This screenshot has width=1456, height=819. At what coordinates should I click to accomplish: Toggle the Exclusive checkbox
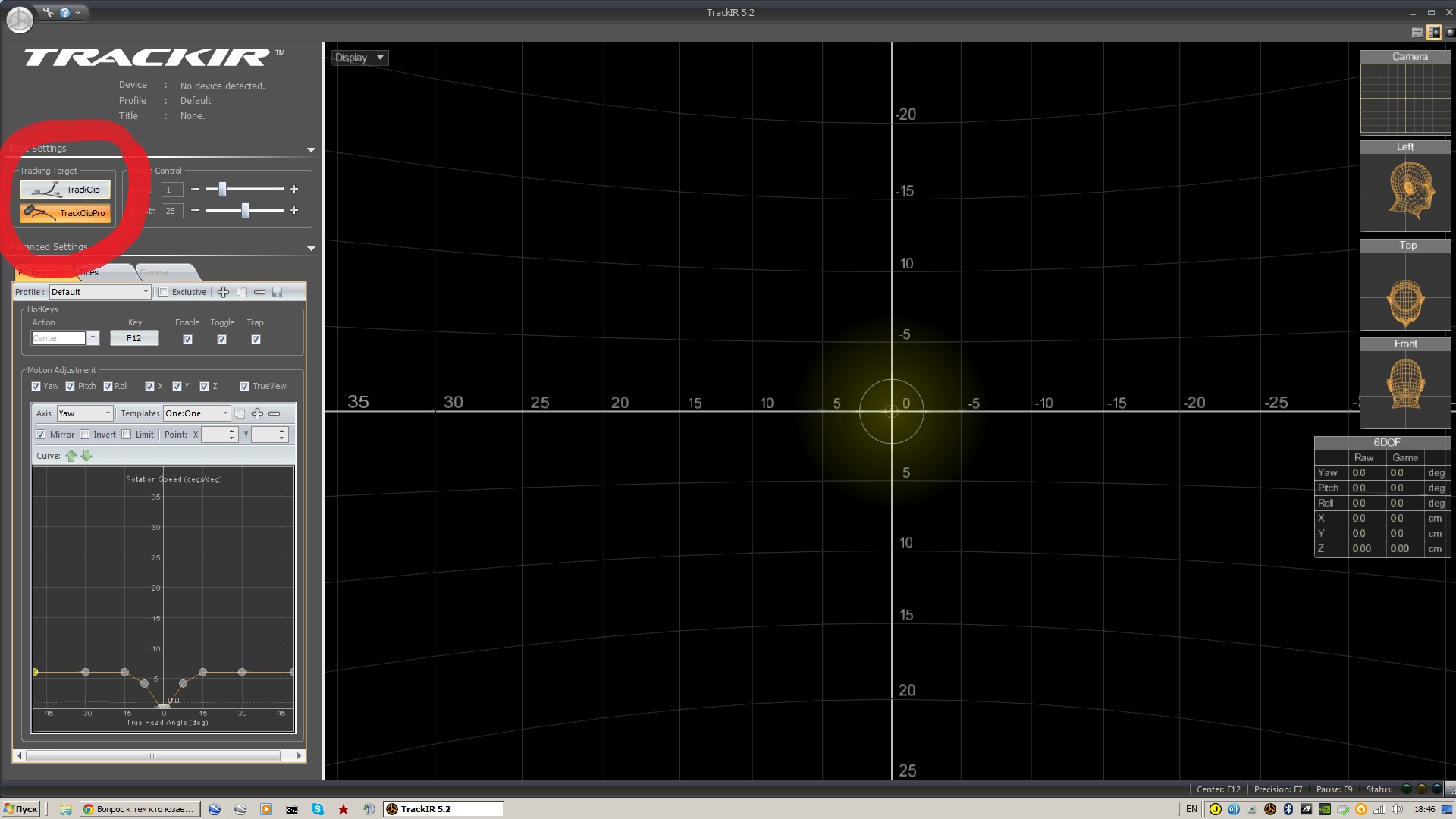(x=163, y=292)
